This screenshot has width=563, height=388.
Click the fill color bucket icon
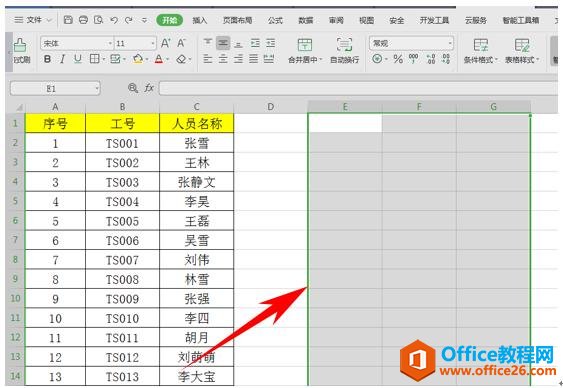(x=138, y=59)
